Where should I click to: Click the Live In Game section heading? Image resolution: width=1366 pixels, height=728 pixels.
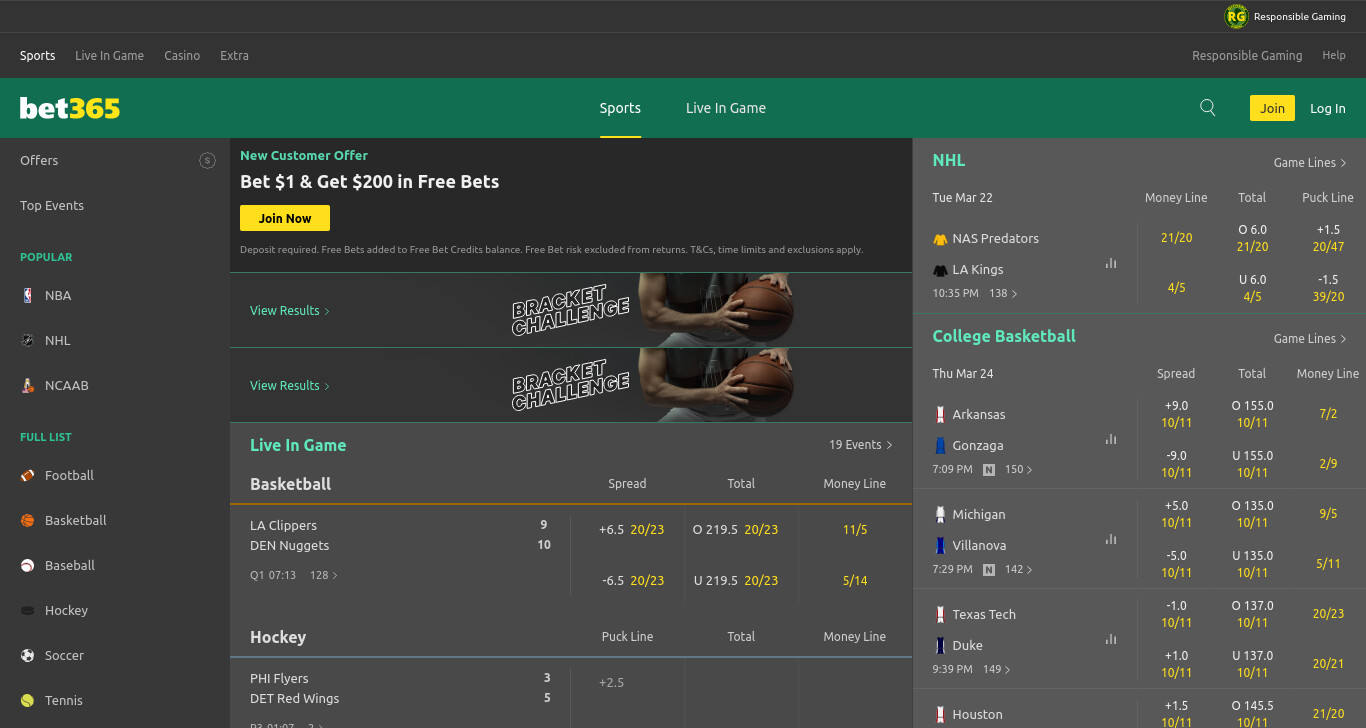pos(298,445)
